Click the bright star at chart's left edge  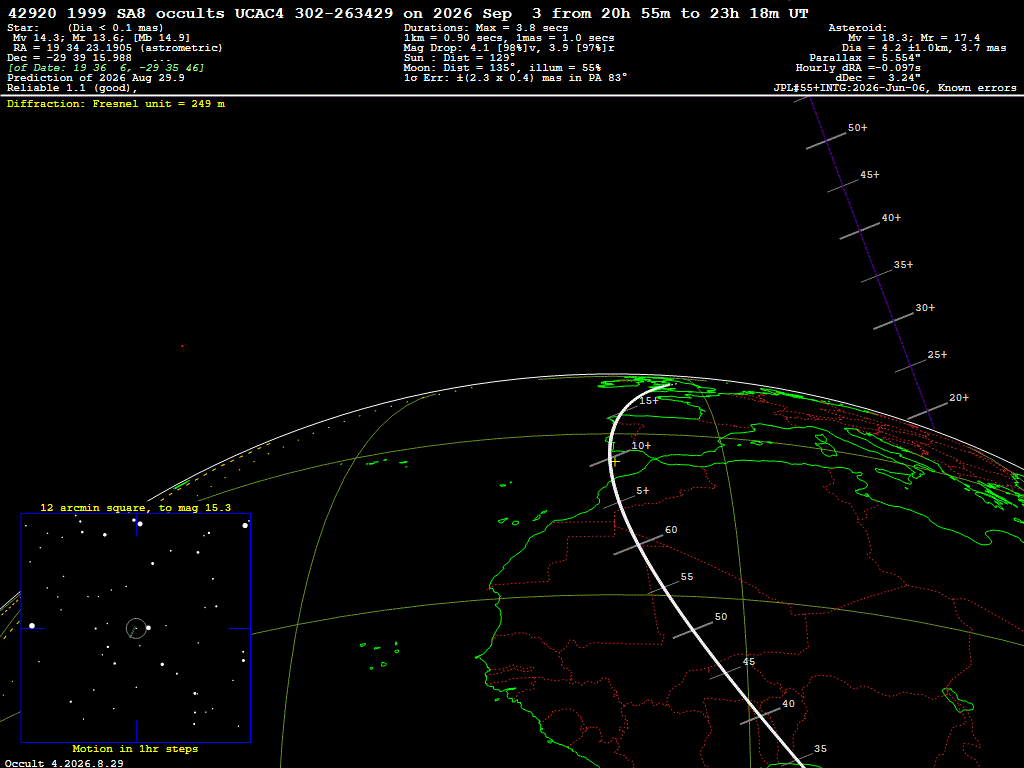(32, 626)
